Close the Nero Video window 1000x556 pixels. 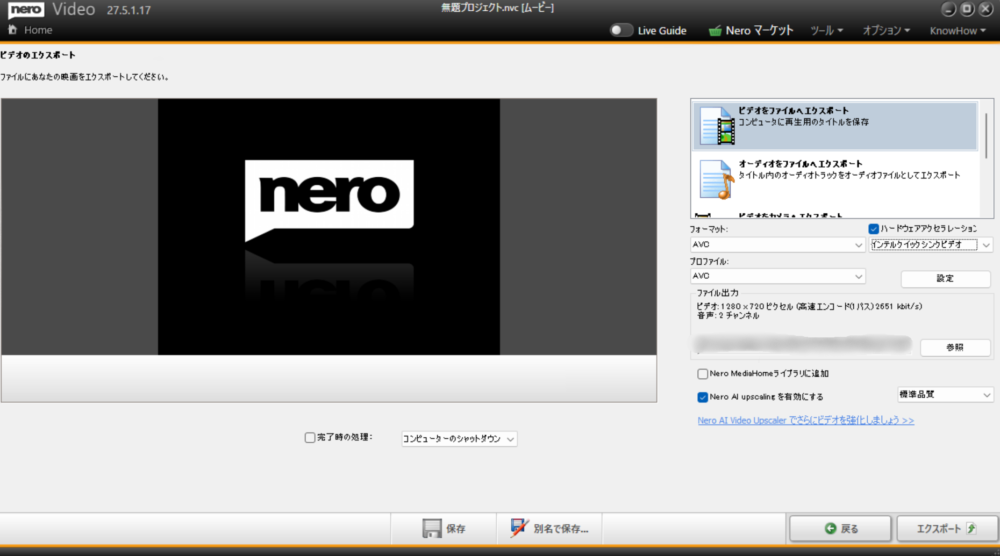pyautogui.click(x=985, y=9)
